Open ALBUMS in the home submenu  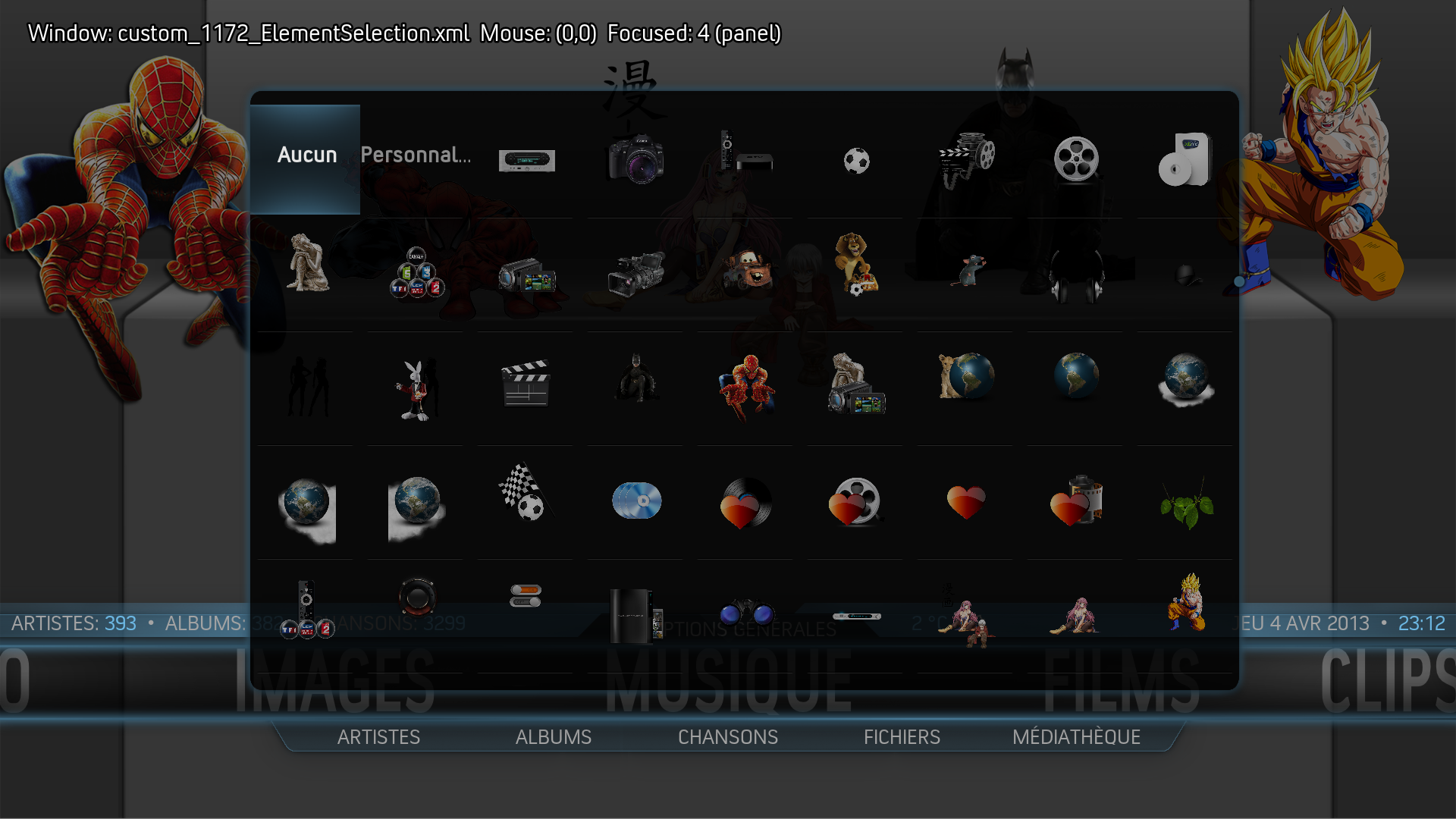click(554, 737)
